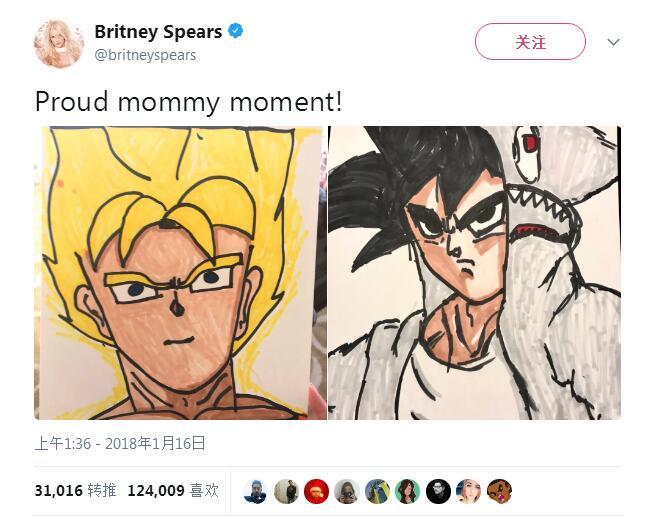The width and height of the screenshot is (647, 517).
Task: Open liker avatar of brunette on teal
Action: 408,491
